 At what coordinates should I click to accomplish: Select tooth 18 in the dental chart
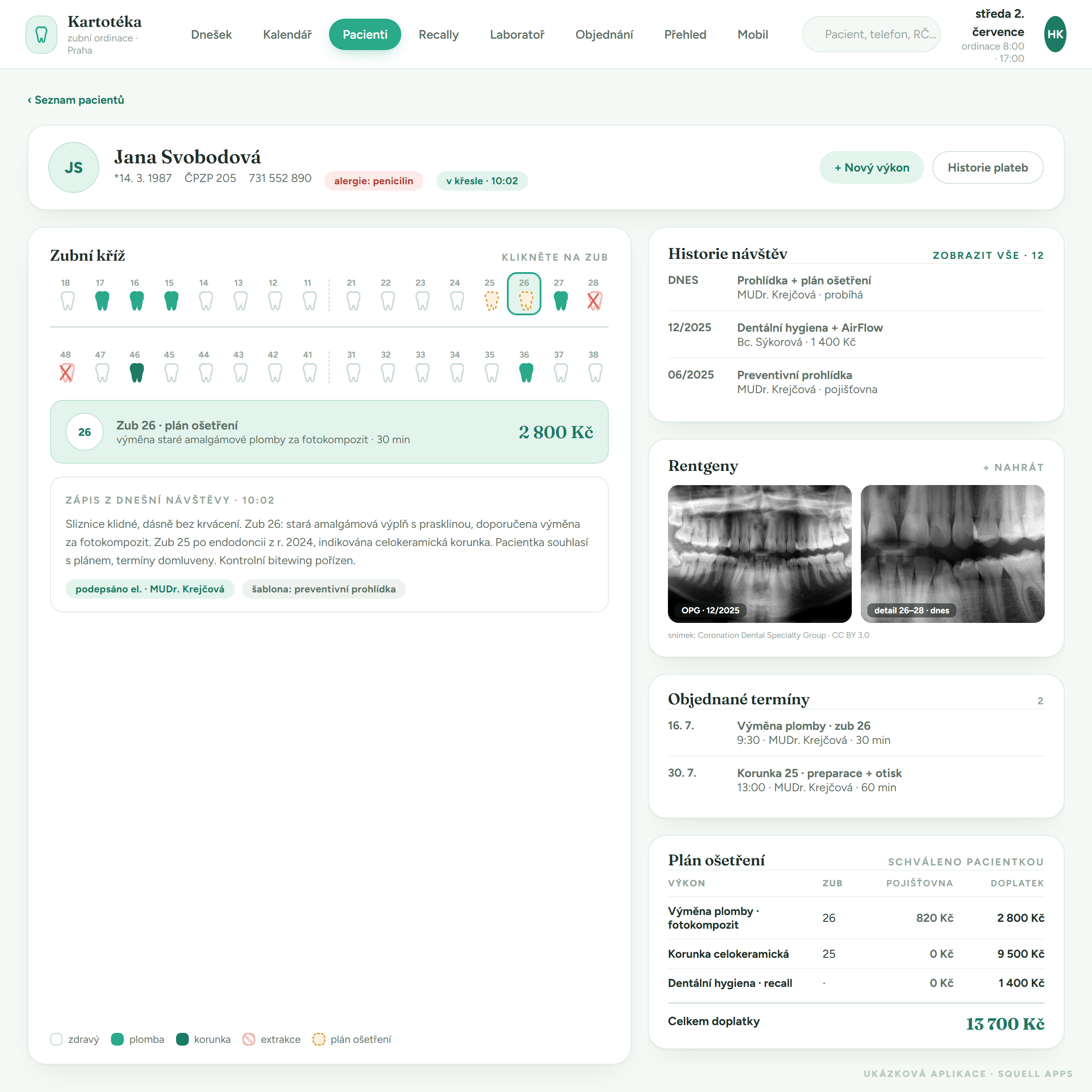click(x=67, y=301)
